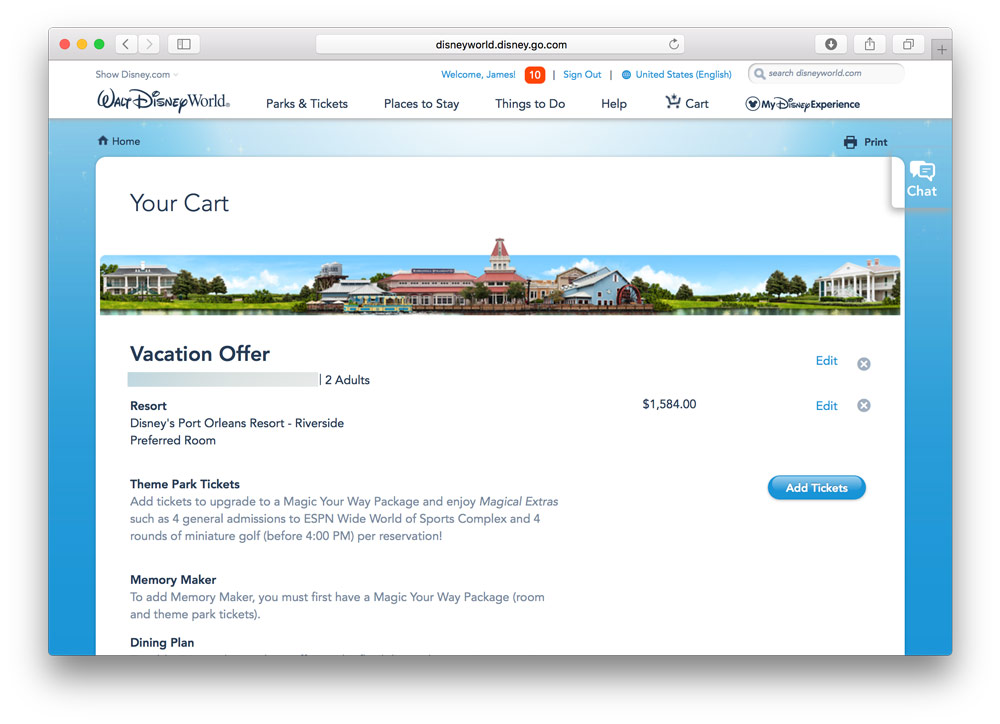Click the Your Cart heading
The height and width of the screenshot is (724, 1000).
click(x=179, y=203)
